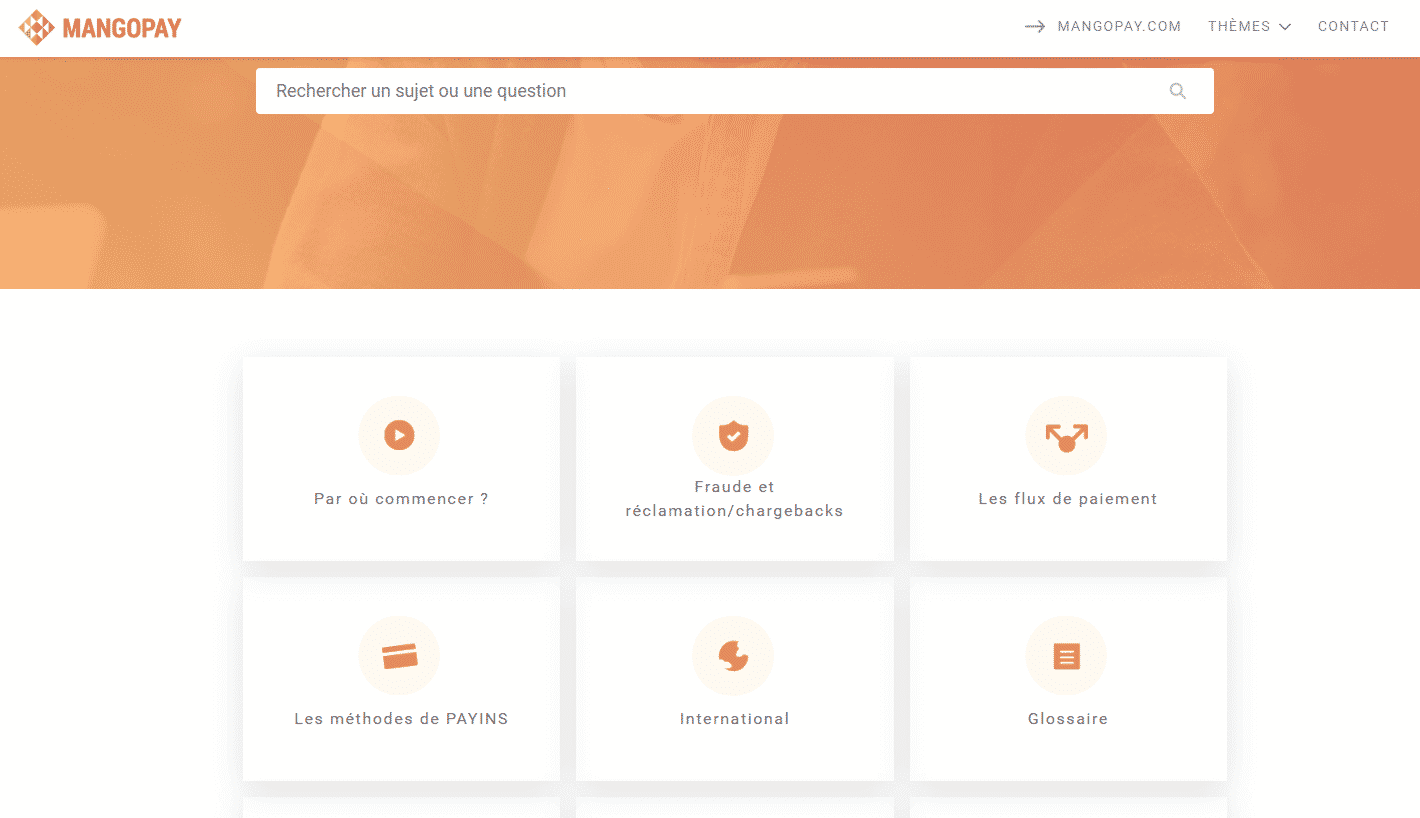Image resolution: width=1420 pixels, height=818 pixels.
Task: Open "Les méthodes de PAYINS" topic
Action: click(401, 719)
